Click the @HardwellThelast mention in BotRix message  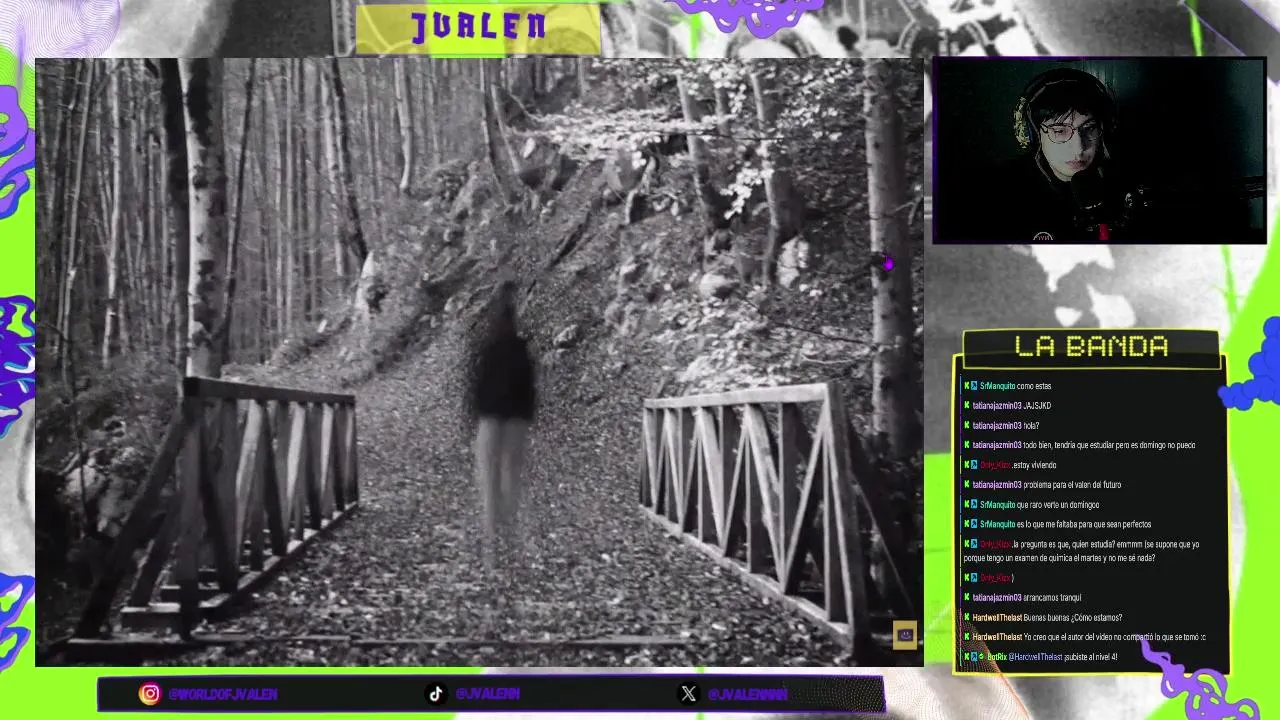click(1035, 657)
